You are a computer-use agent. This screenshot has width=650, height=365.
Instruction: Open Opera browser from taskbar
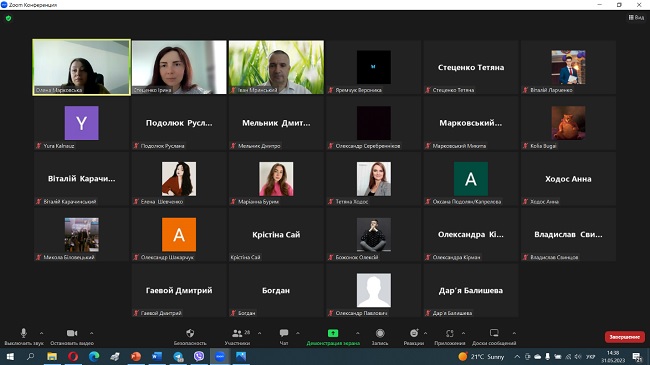[73, 356]
